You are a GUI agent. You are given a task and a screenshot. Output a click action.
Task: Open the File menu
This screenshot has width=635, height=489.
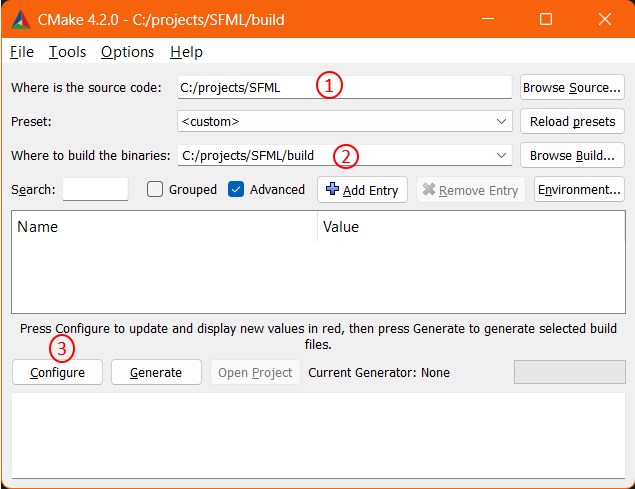pyautogui.click(x=22, y=52)
